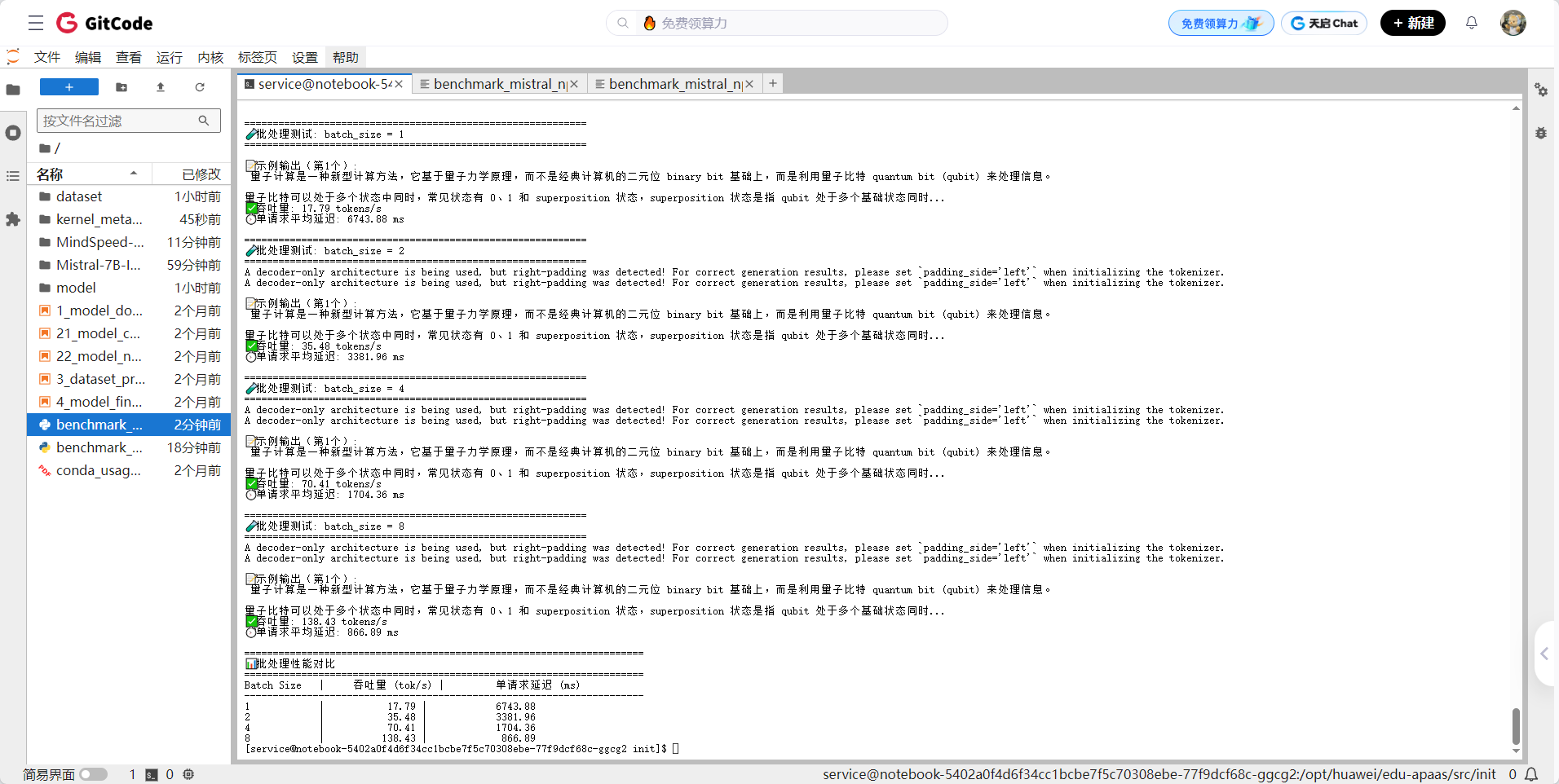Click the file name filter field
The height and width of the screenshot is (784, 1559).
tap(129, 121)
